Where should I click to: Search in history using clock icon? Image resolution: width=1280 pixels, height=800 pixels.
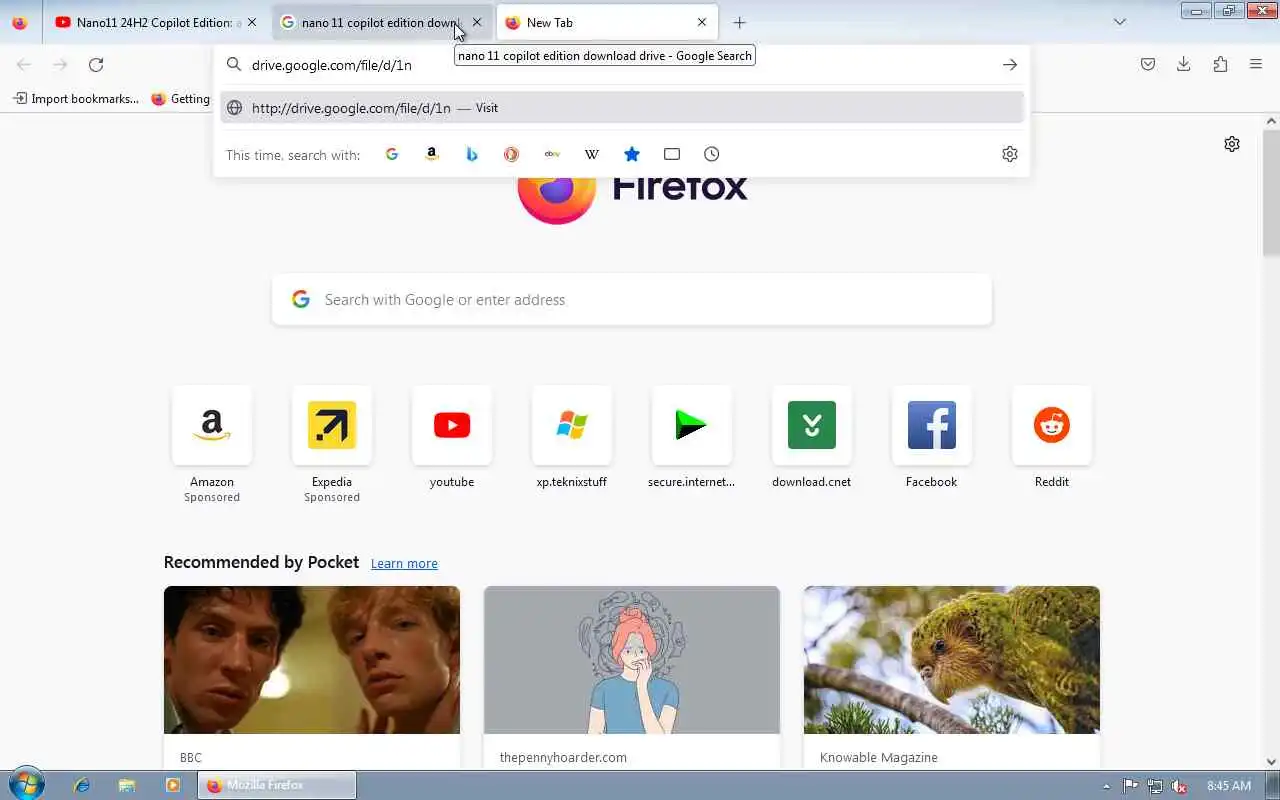(x=712, y=154)
